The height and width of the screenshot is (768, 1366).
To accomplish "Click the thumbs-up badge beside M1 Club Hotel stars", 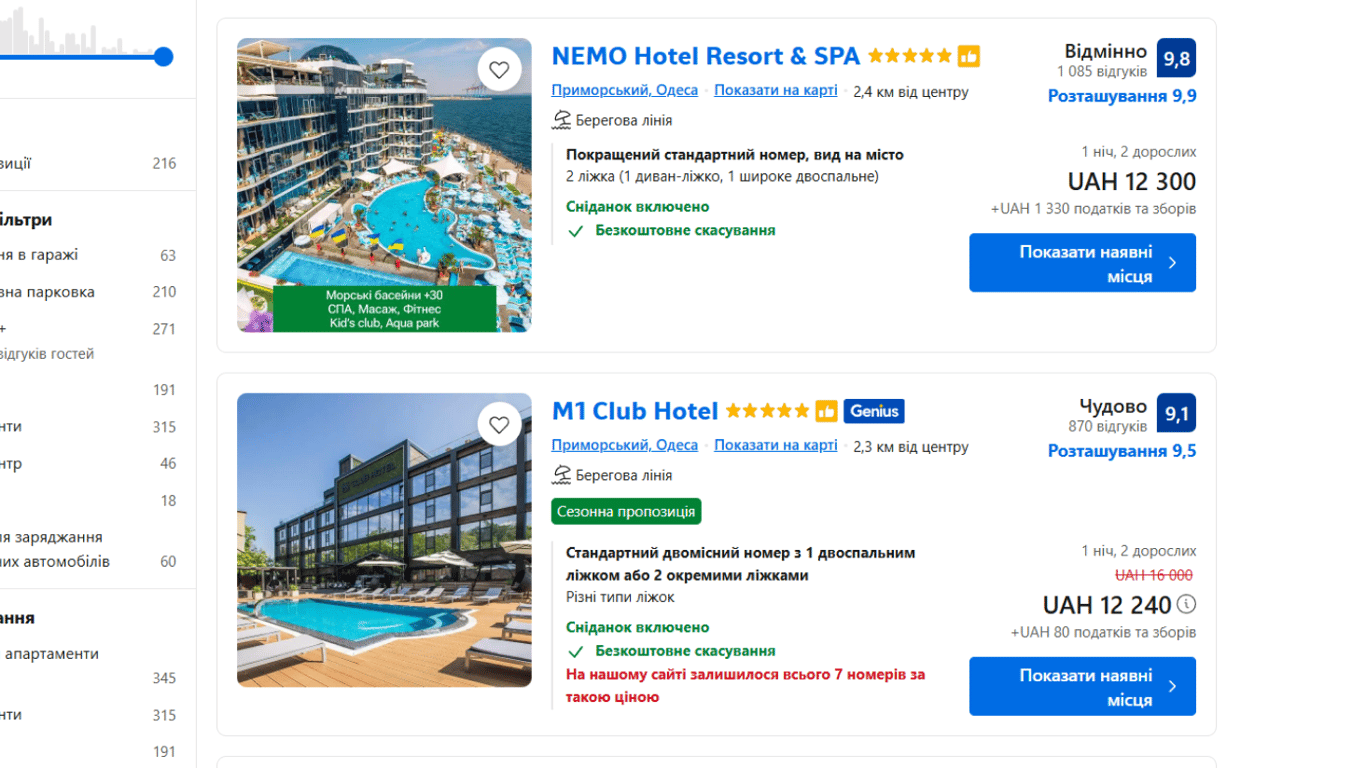I will [x=826, y=411].
